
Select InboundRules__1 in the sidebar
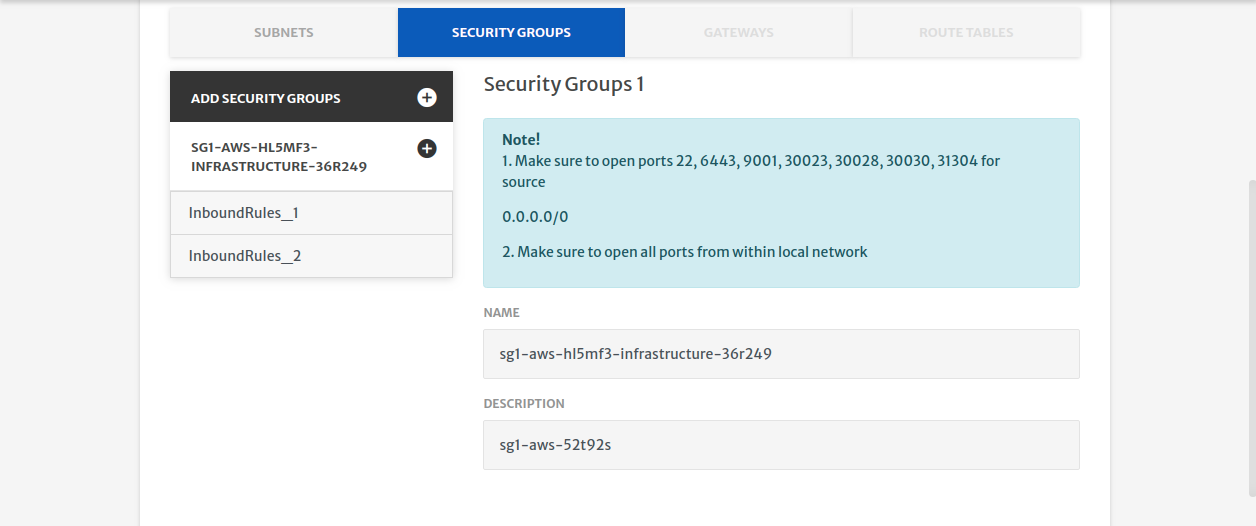[x=312, y=213]
